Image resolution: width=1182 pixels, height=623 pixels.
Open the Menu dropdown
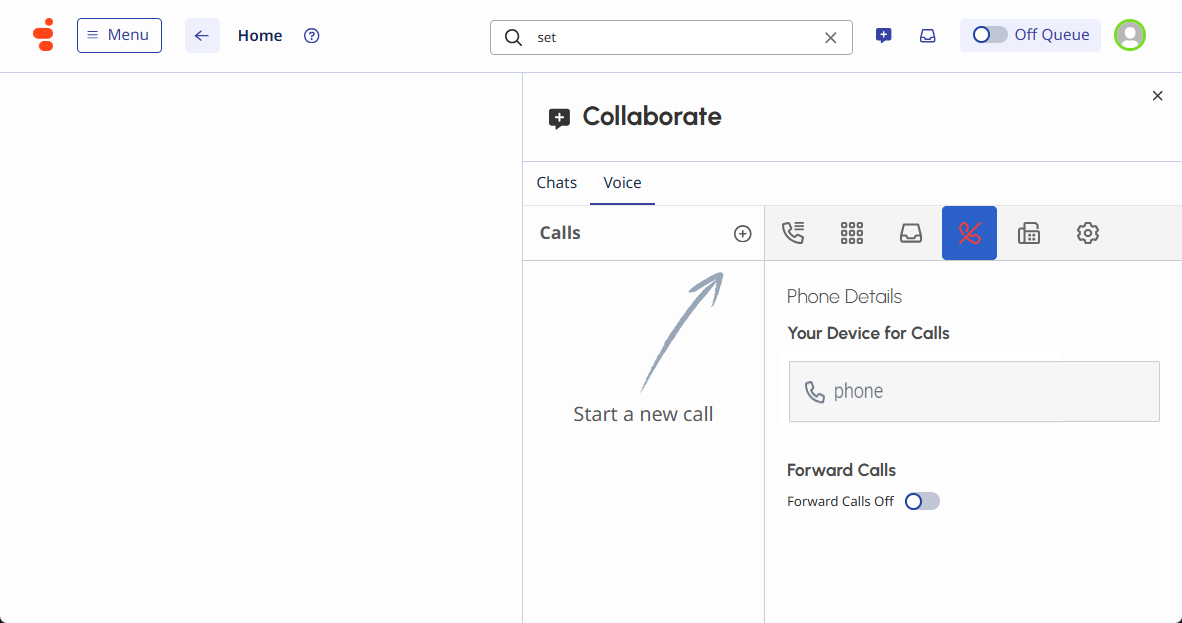click(119, 35)
